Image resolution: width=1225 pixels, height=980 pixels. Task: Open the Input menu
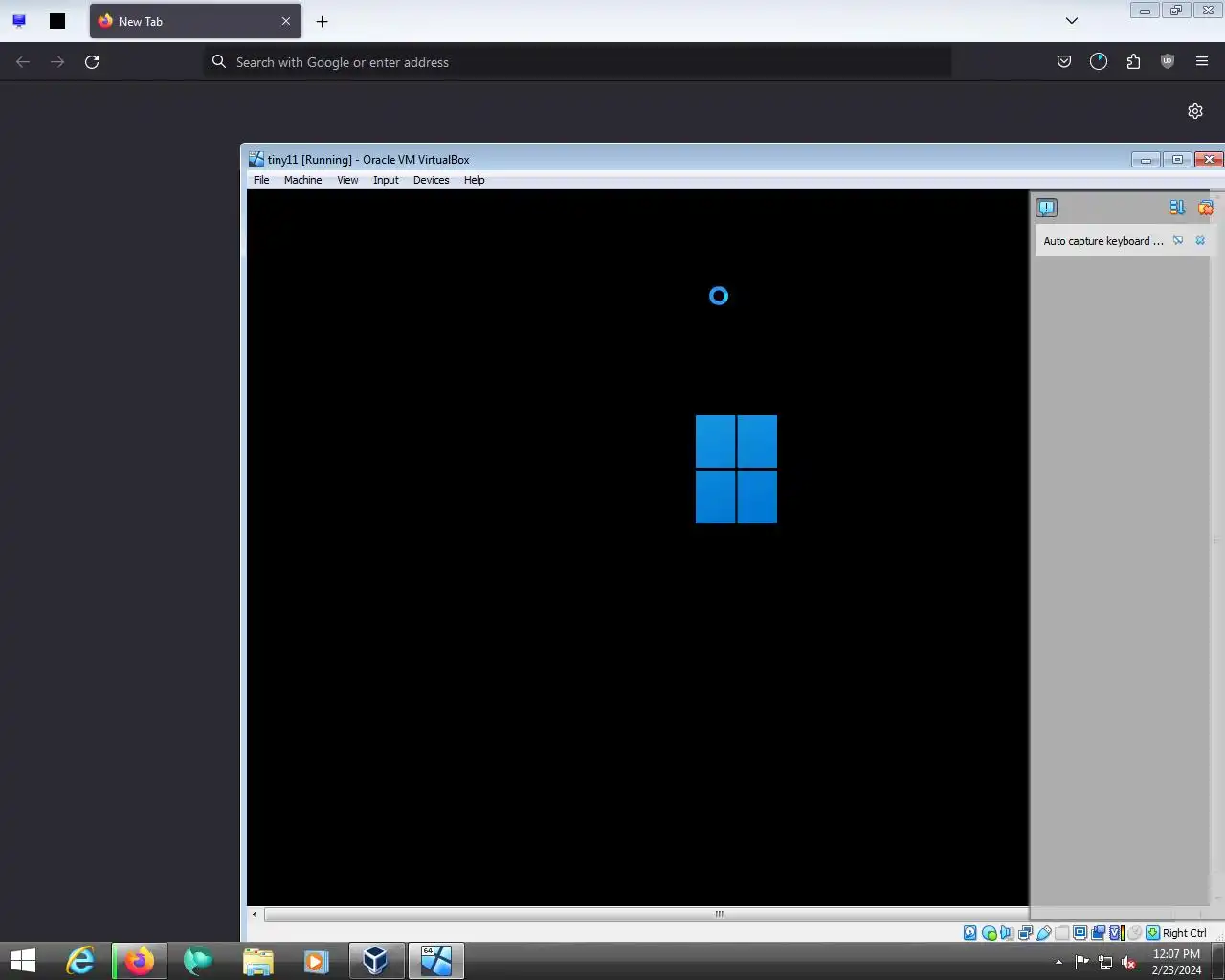(x=386, y=180)
